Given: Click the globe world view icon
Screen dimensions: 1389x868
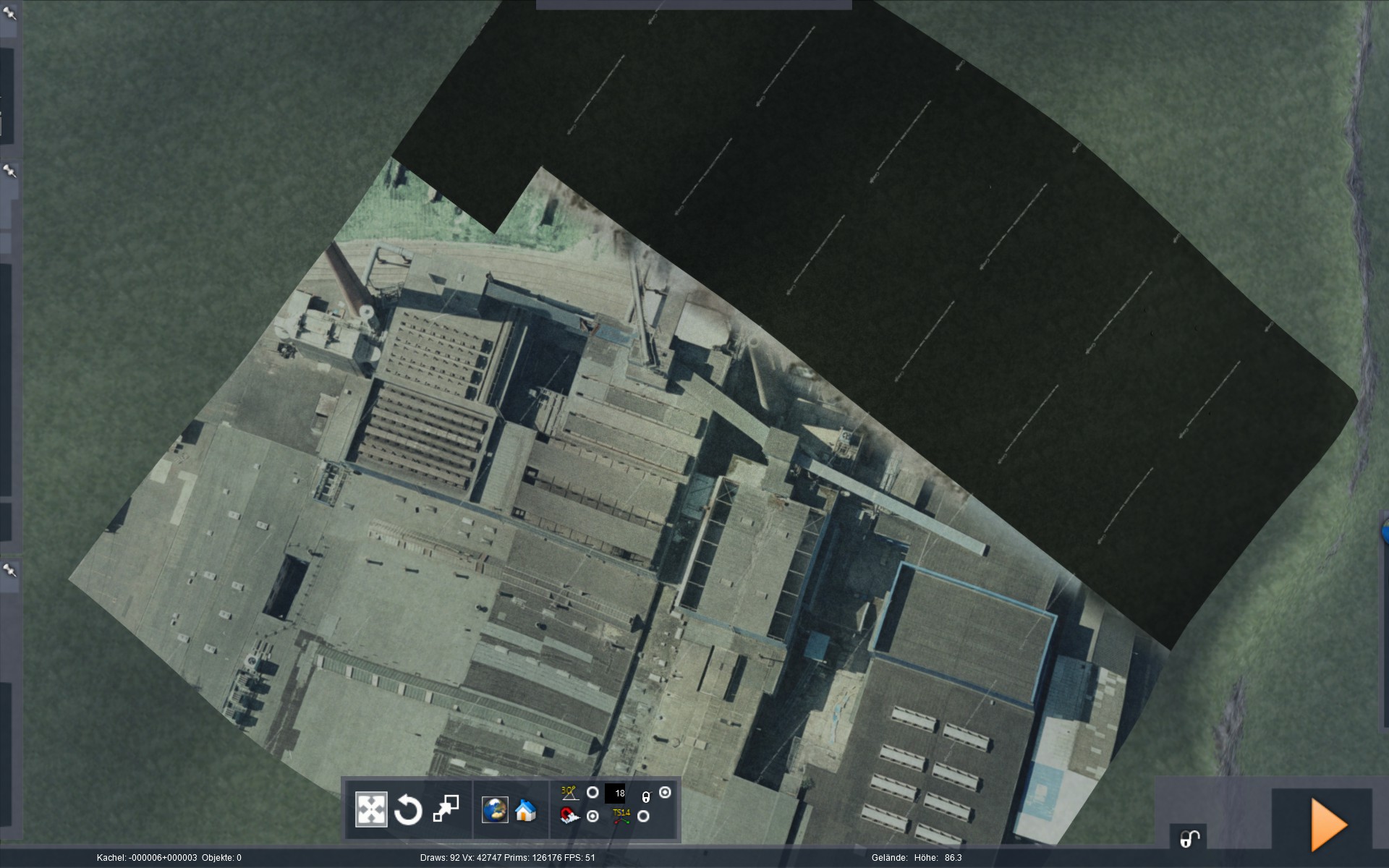Looking at the screenshot, I should click(x=495, y=809).
